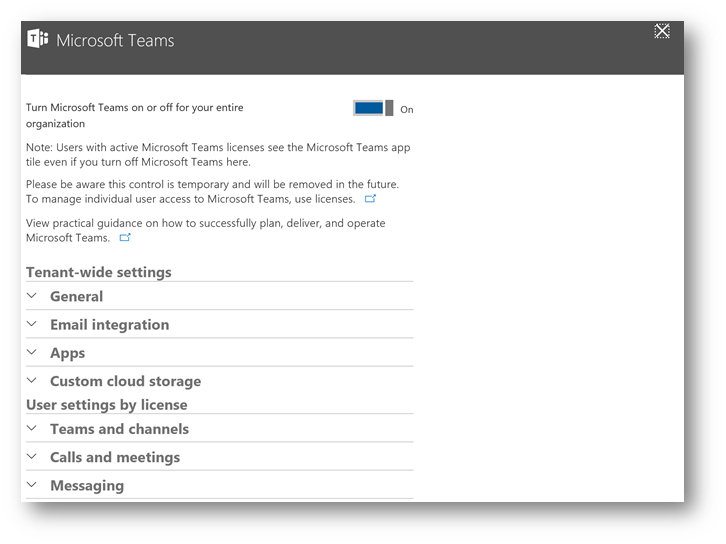Expand the General section chevron
The image size is (726, 544).
point(31,295)
